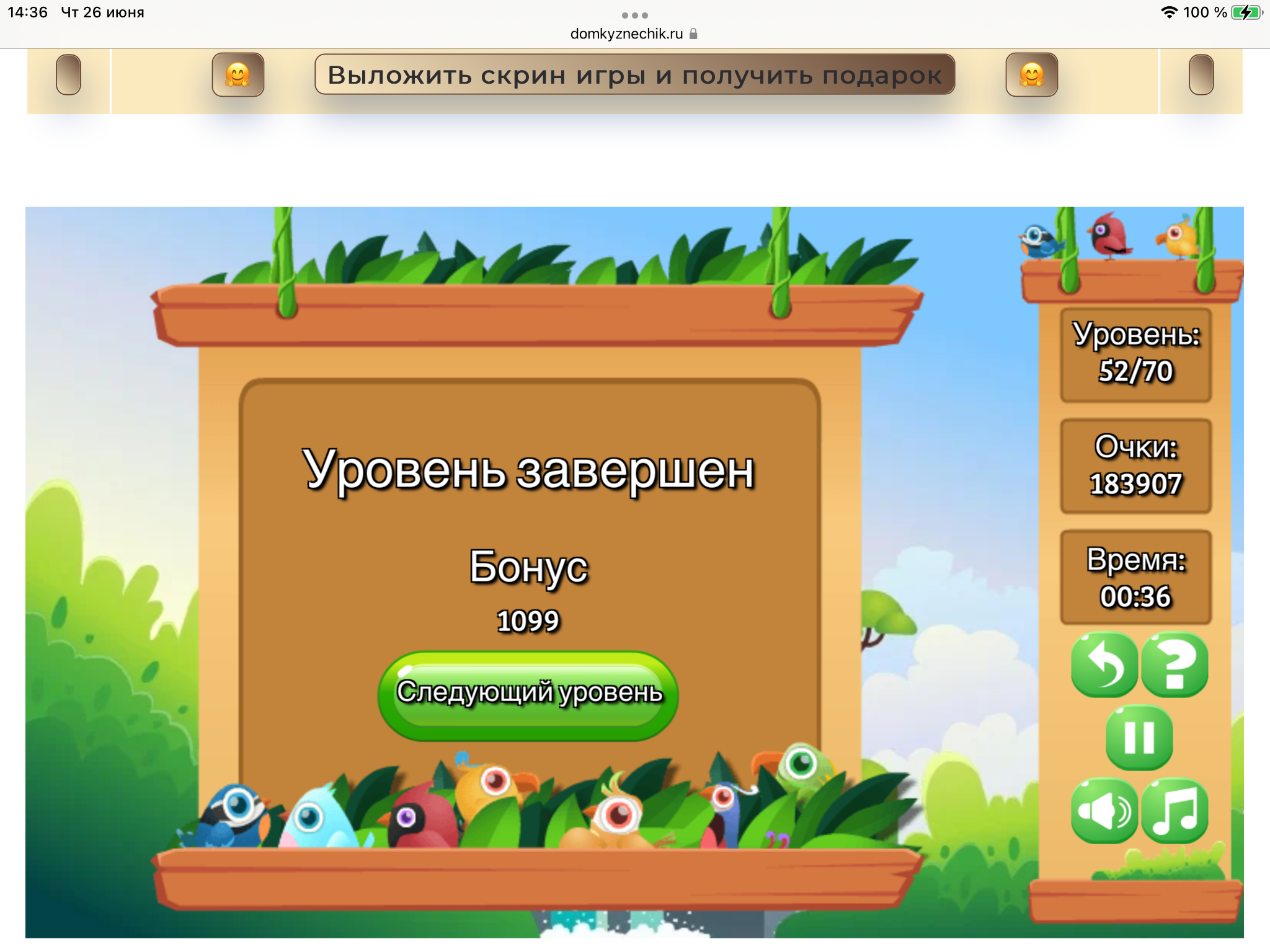The height and width of the screenshot is (952, 1270).
Task: Pause the game with the pause button
Action: click(1140, 738)
